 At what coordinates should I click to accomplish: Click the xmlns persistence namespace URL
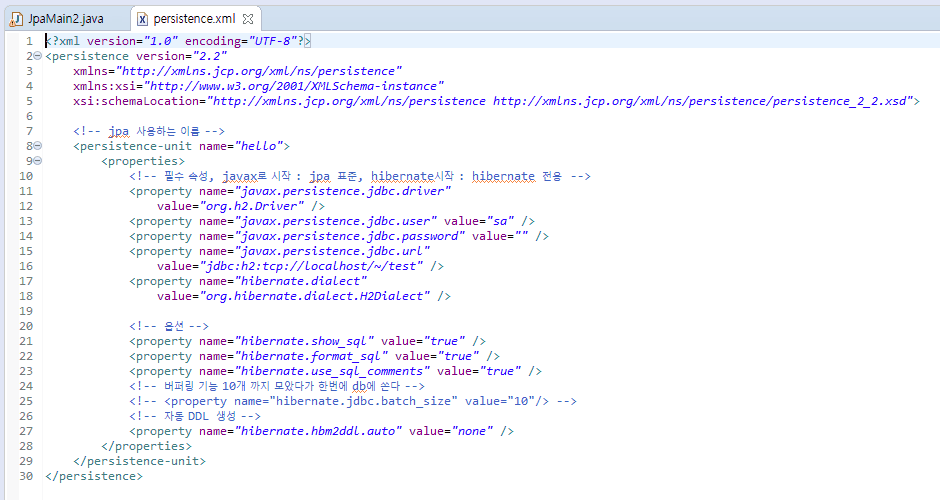[259, 71]
